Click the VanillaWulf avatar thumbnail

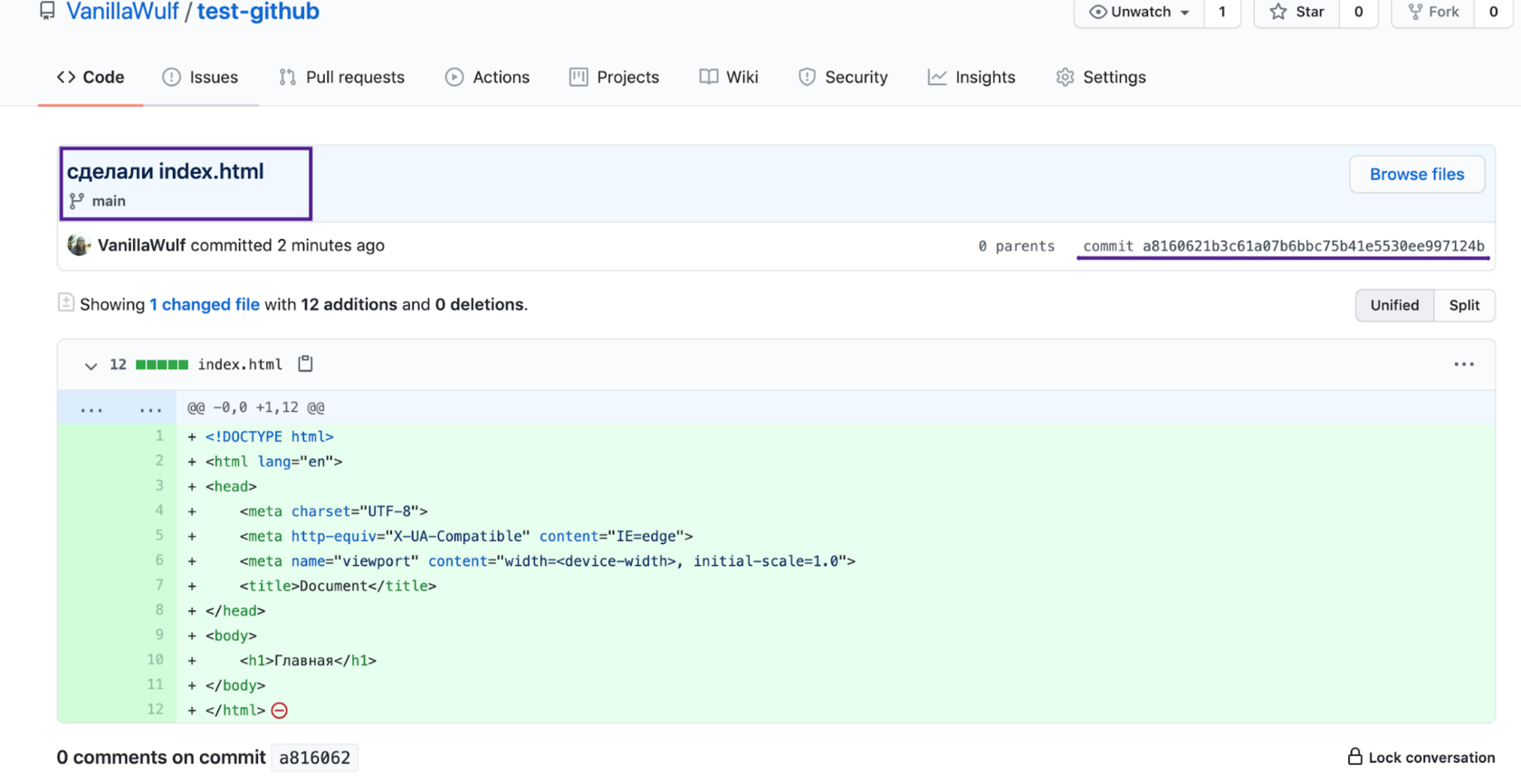(79, 245)
